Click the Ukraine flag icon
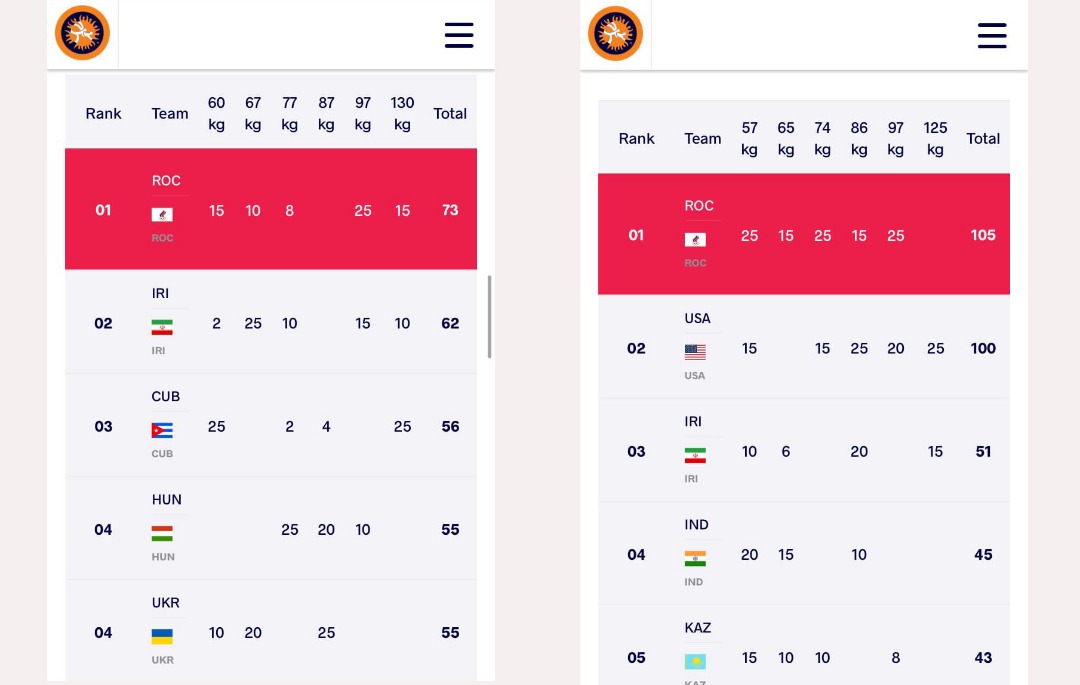 click(x=162, y=637)
